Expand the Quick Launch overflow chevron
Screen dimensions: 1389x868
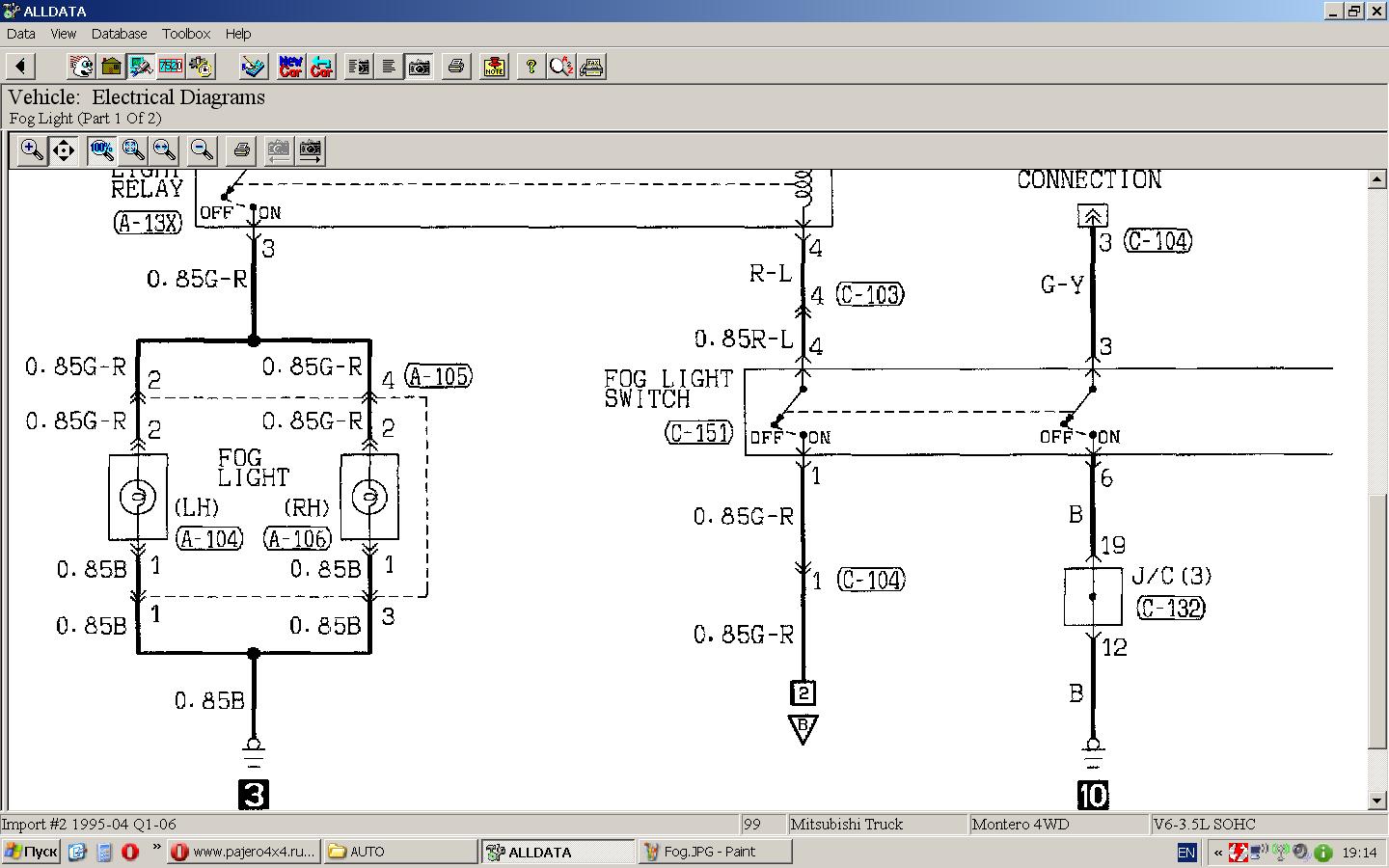[156, 848]
